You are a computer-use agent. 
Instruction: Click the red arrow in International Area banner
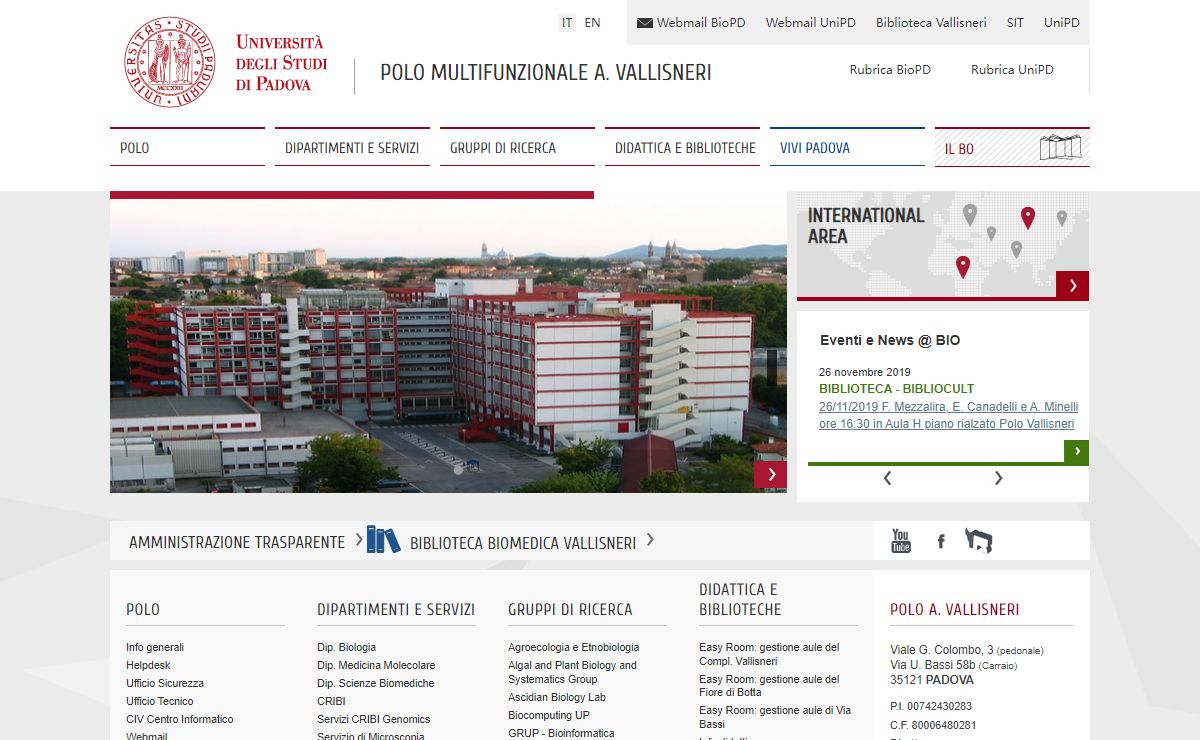coord(1073,285)
